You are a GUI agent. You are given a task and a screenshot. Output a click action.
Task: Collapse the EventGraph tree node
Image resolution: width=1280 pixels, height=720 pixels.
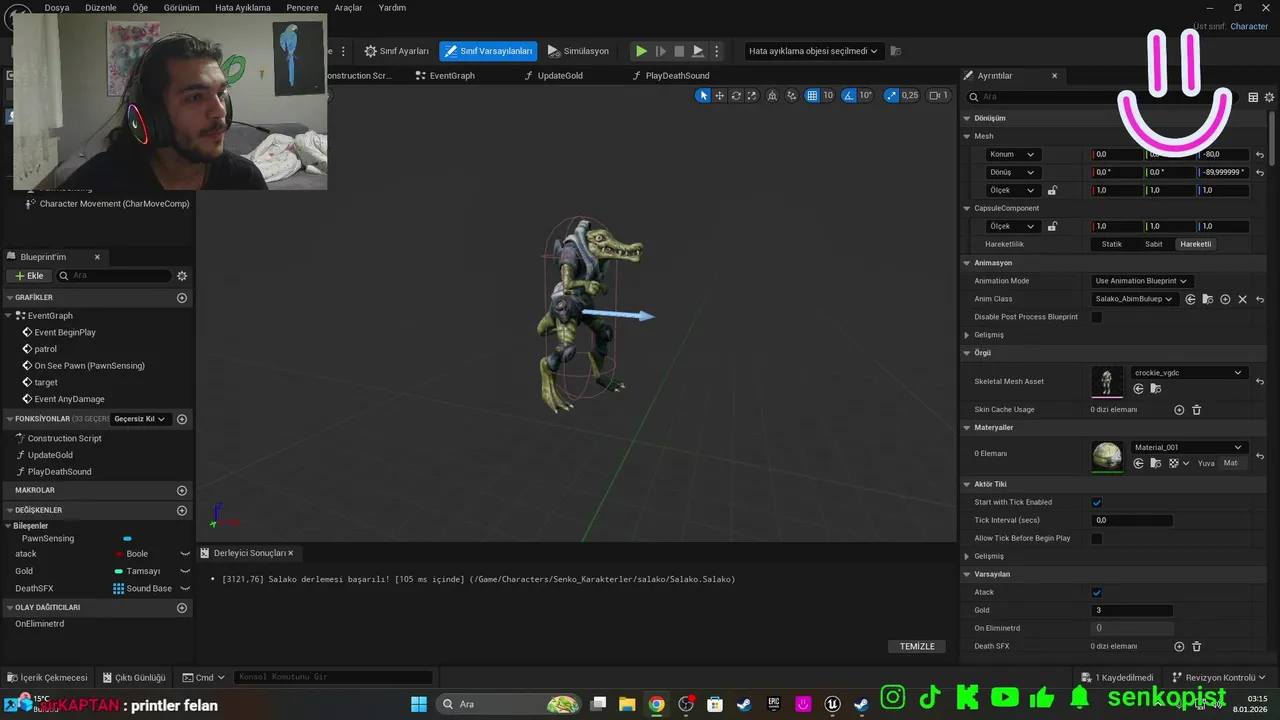[9, 316]
